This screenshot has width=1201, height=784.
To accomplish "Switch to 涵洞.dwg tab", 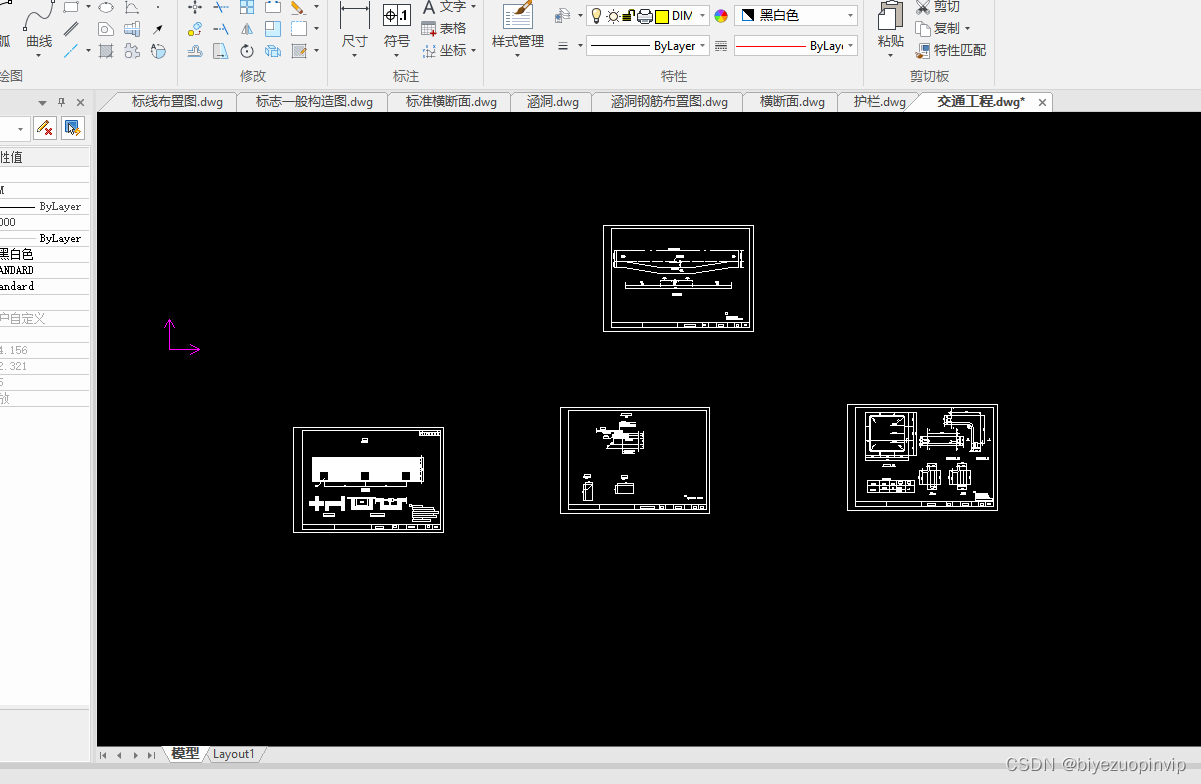I will click(553, 102).
